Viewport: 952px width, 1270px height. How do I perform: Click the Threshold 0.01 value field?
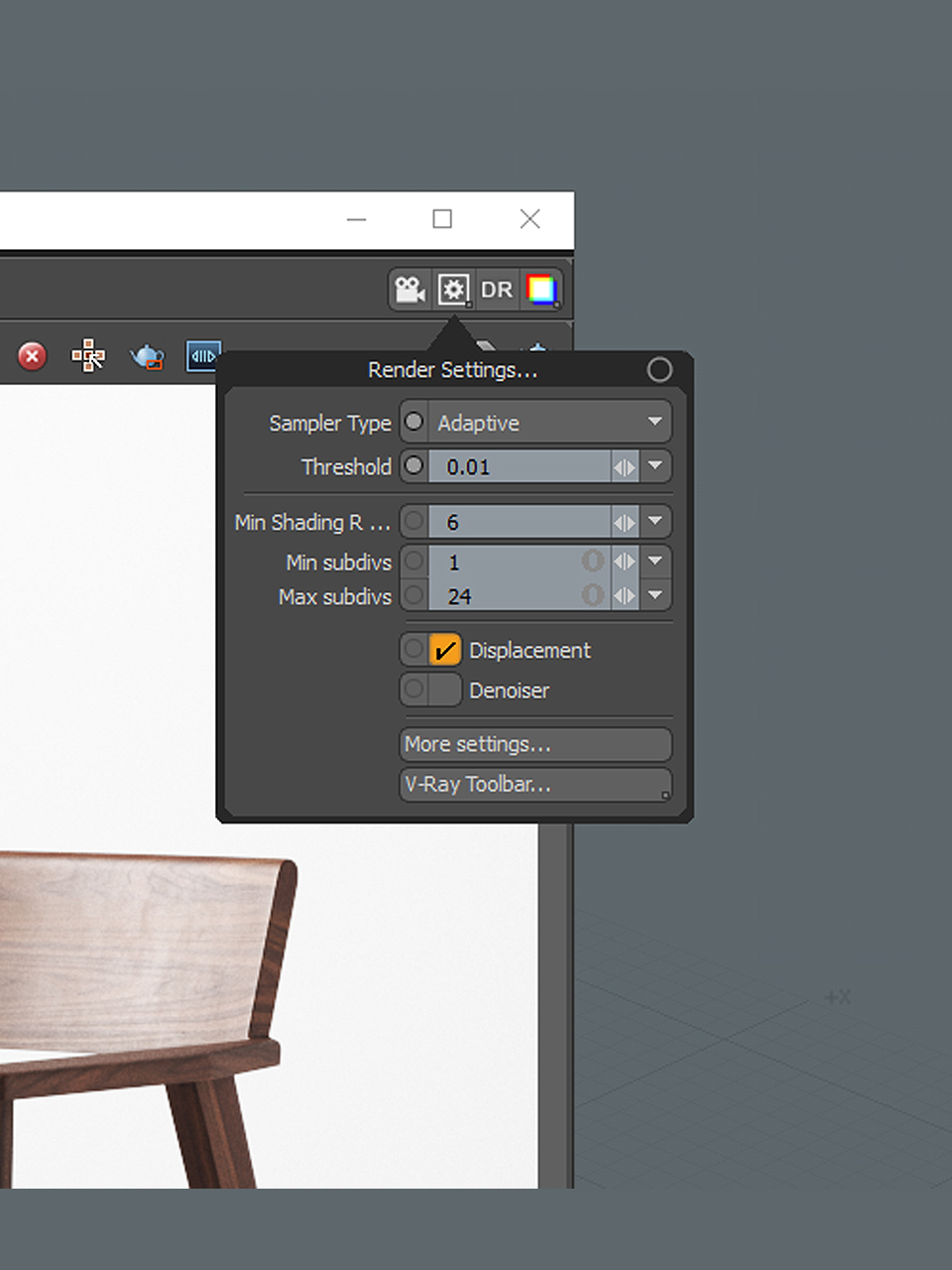point(520,466)
